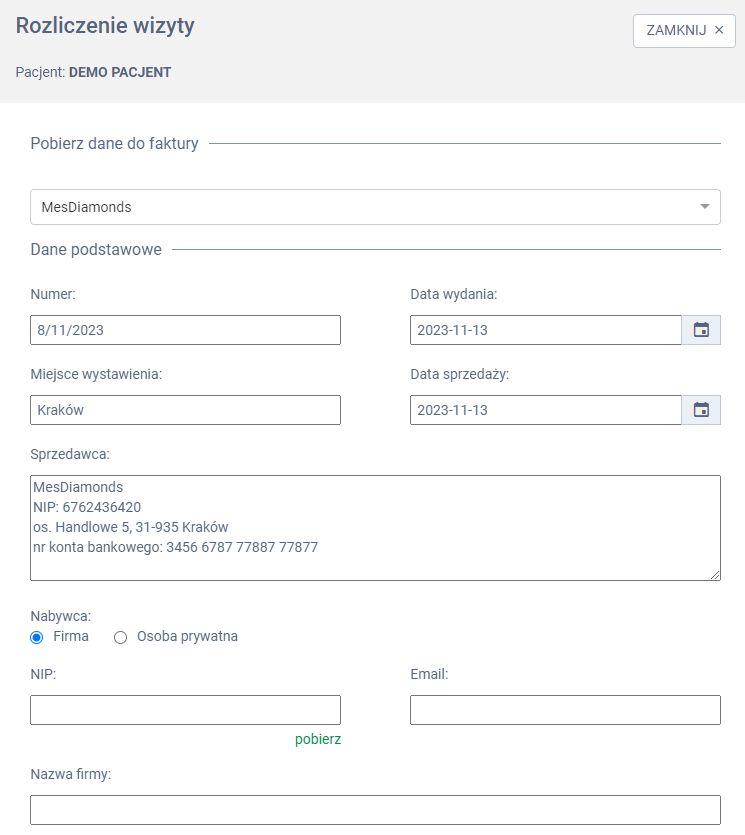
Task: Select Osoba prywatna as the buyer type
Action: tap(121, 637)
